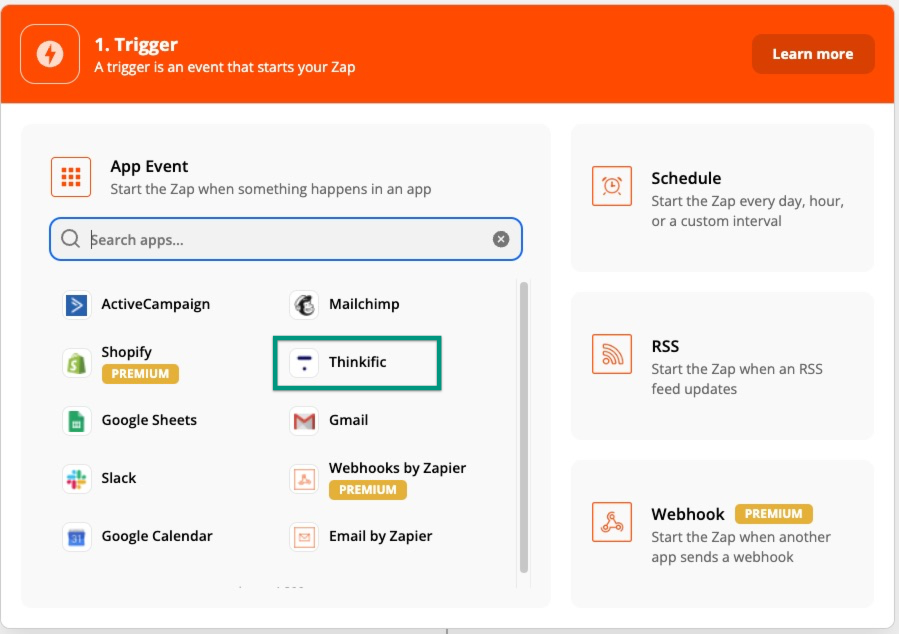Choose the Google Sheets app name
Viewport: 899px width, 634px height.
[x=149, y=420]
